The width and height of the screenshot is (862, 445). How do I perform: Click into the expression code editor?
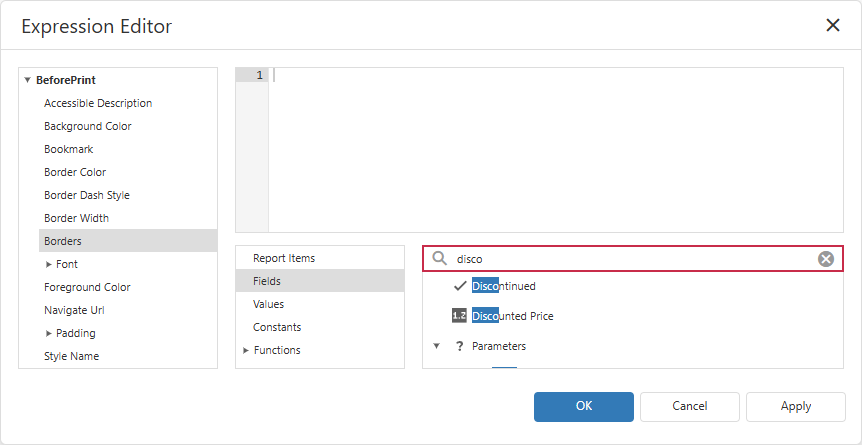tap(555, 150)
